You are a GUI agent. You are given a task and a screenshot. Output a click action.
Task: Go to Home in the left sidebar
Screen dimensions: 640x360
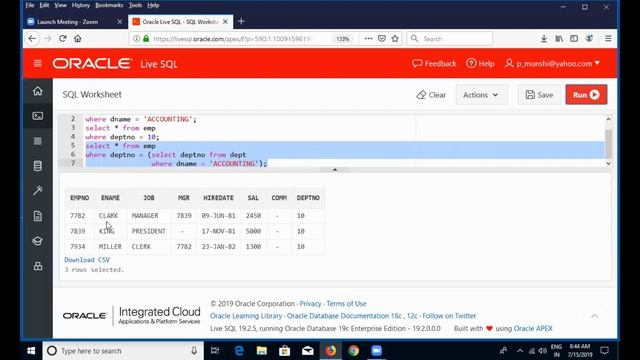coord(38,91)
